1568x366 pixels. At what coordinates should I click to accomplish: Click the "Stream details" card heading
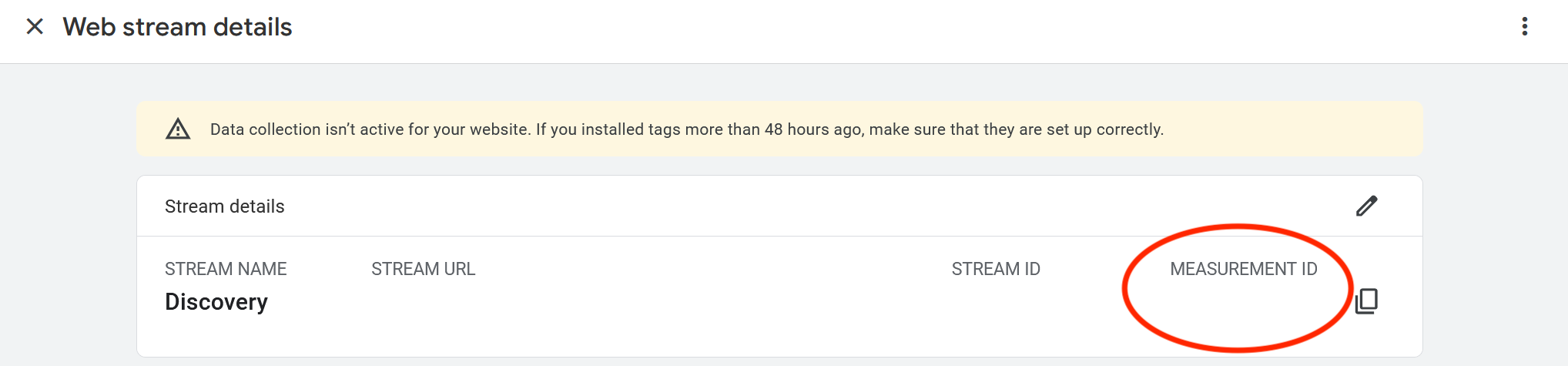click(x=224, y=207)
